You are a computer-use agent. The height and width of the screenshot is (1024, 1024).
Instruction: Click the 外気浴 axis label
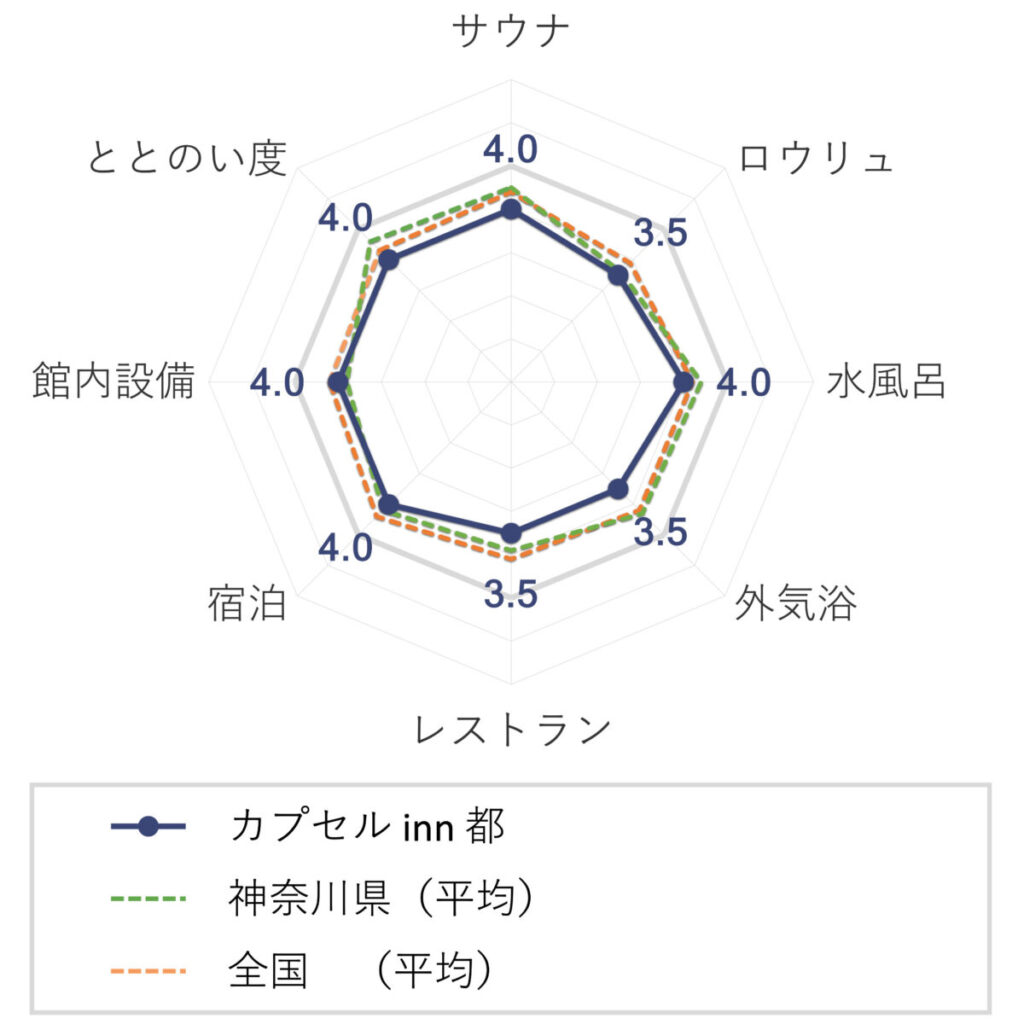coord(795,603)
